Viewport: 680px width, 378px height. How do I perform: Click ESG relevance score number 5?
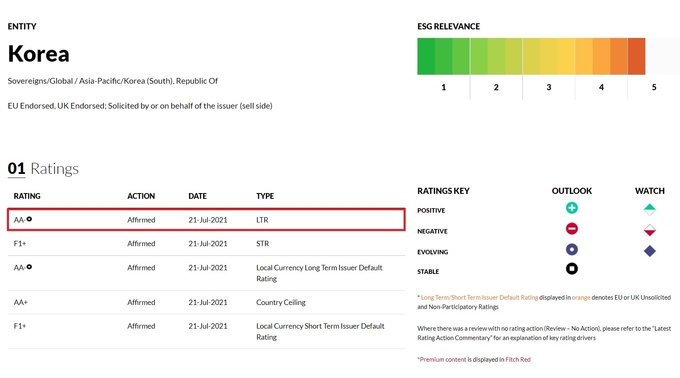[x=654, y=87]
